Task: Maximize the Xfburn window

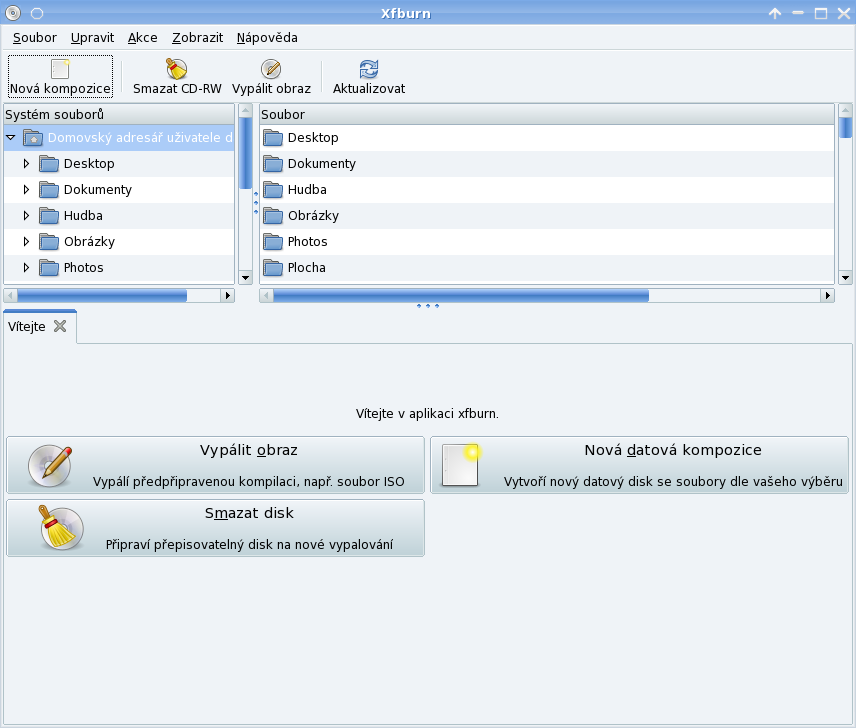Action: (821, 13)
